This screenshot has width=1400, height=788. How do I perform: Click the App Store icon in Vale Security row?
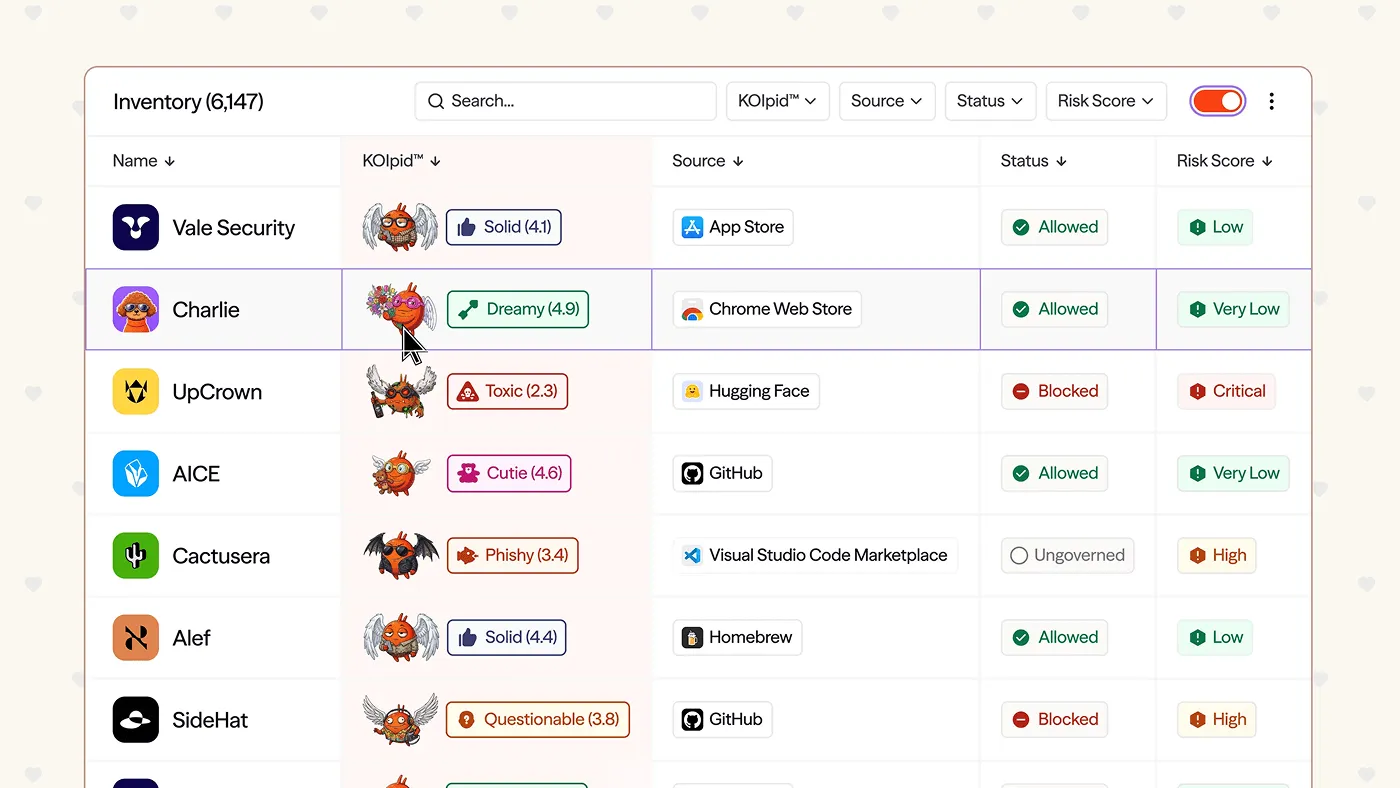coord(692,227)
